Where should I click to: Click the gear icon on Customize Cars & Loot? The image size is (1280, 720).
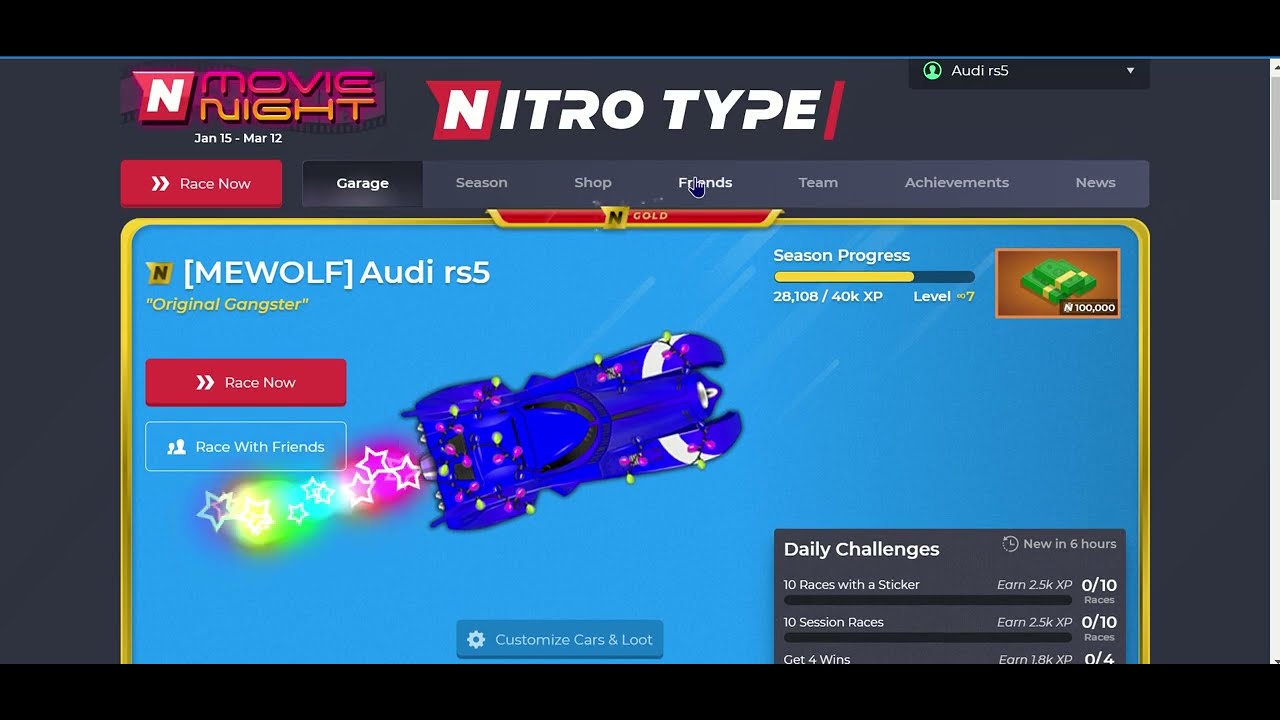pos(476,640)
